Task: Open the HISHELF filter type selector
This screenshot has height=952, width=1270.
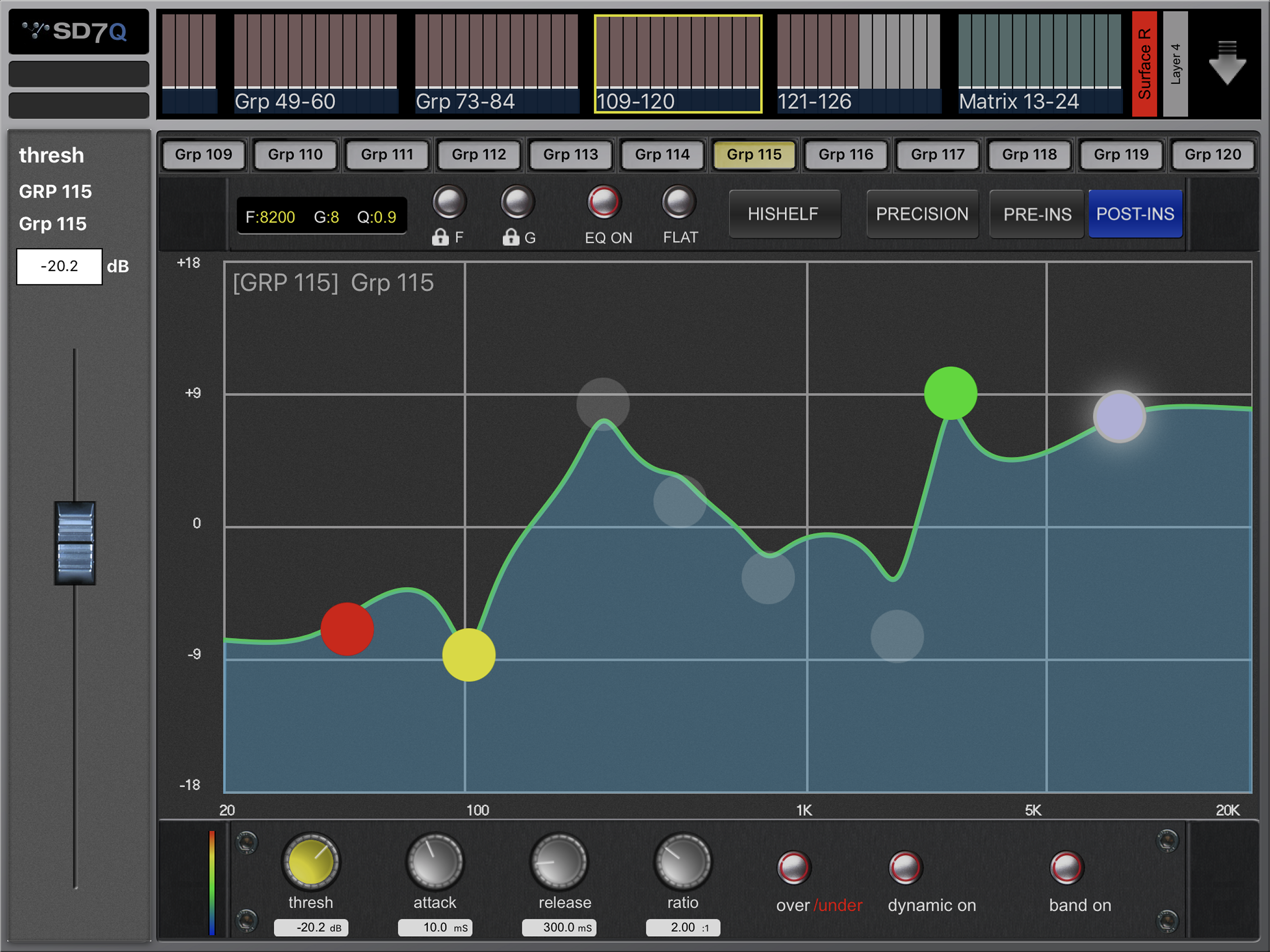Action: (784, 214)
